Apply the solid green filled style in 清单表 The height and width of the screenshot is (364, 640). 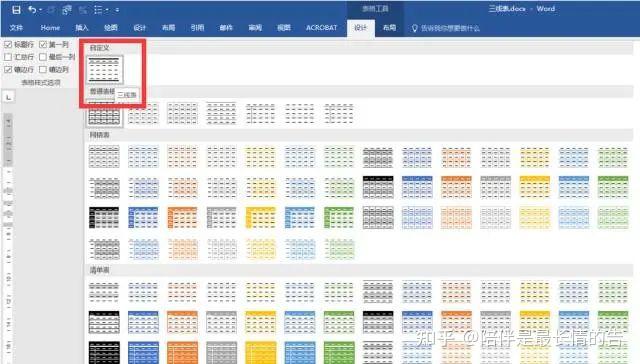click(339, 353)
